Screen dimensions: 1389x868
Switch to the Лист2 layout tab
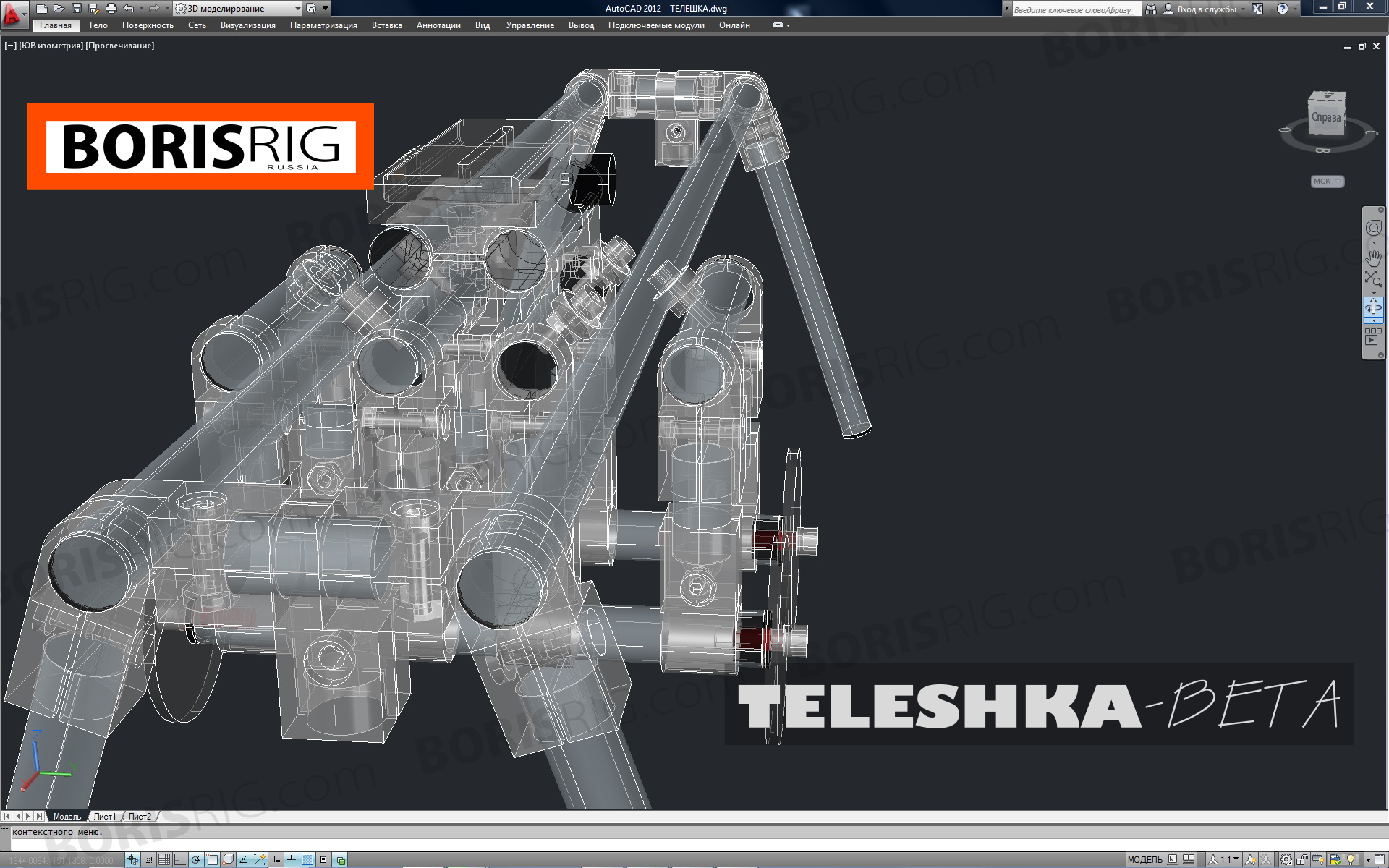[x=140, y=816]
